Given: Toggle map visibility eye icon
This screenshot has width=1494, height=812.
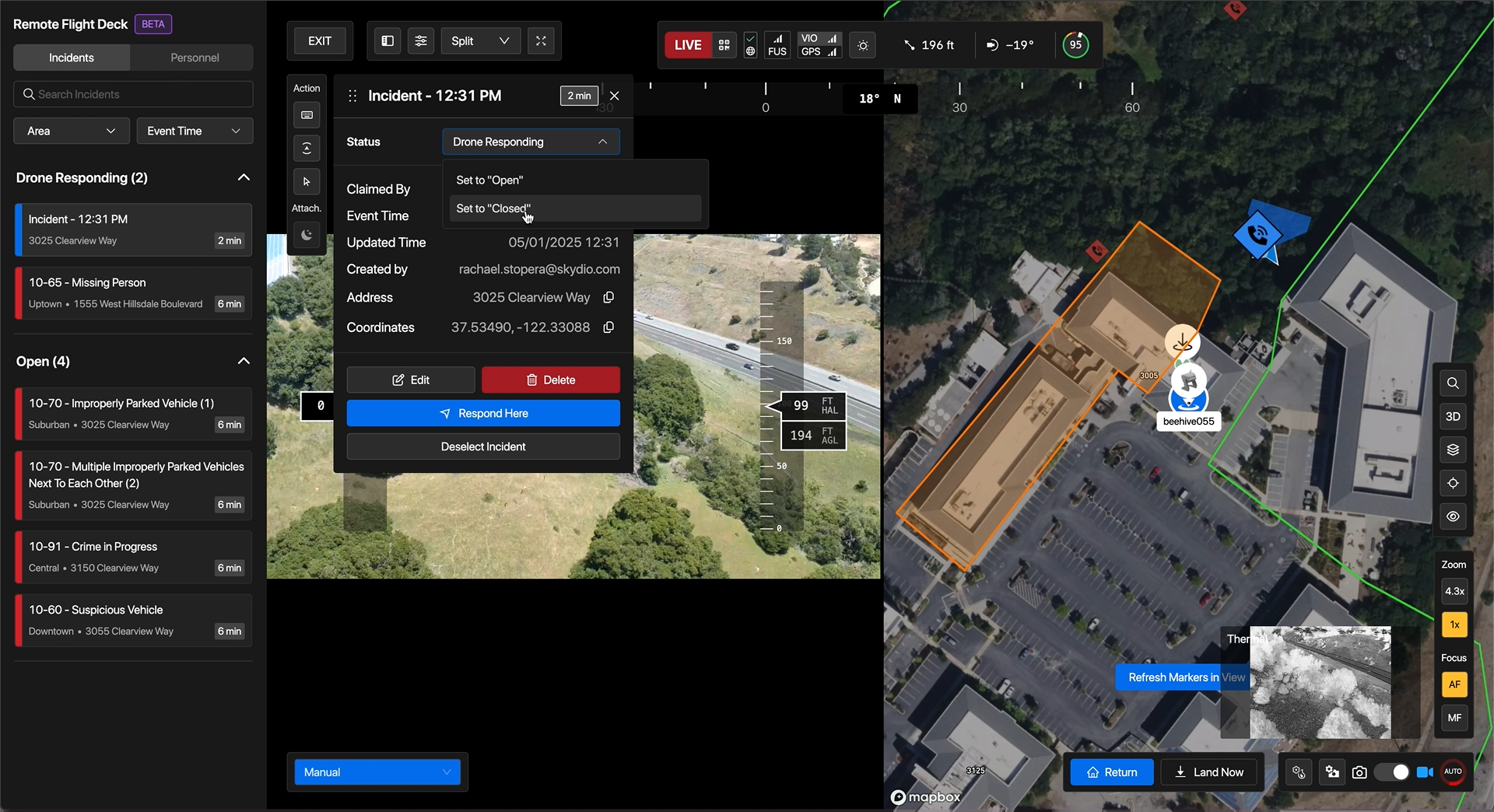Looking at the screenshot, I should point(1453,516).
